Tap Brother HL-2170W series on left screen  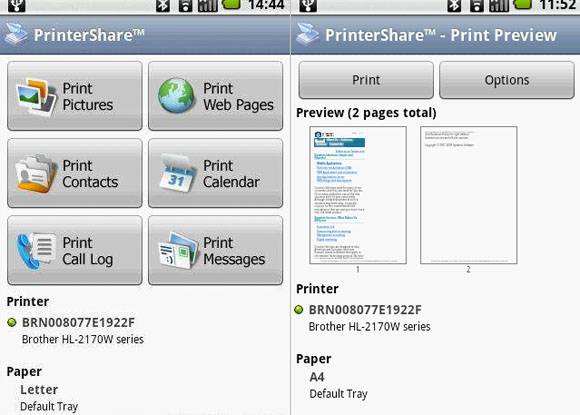tap(83, 339)
